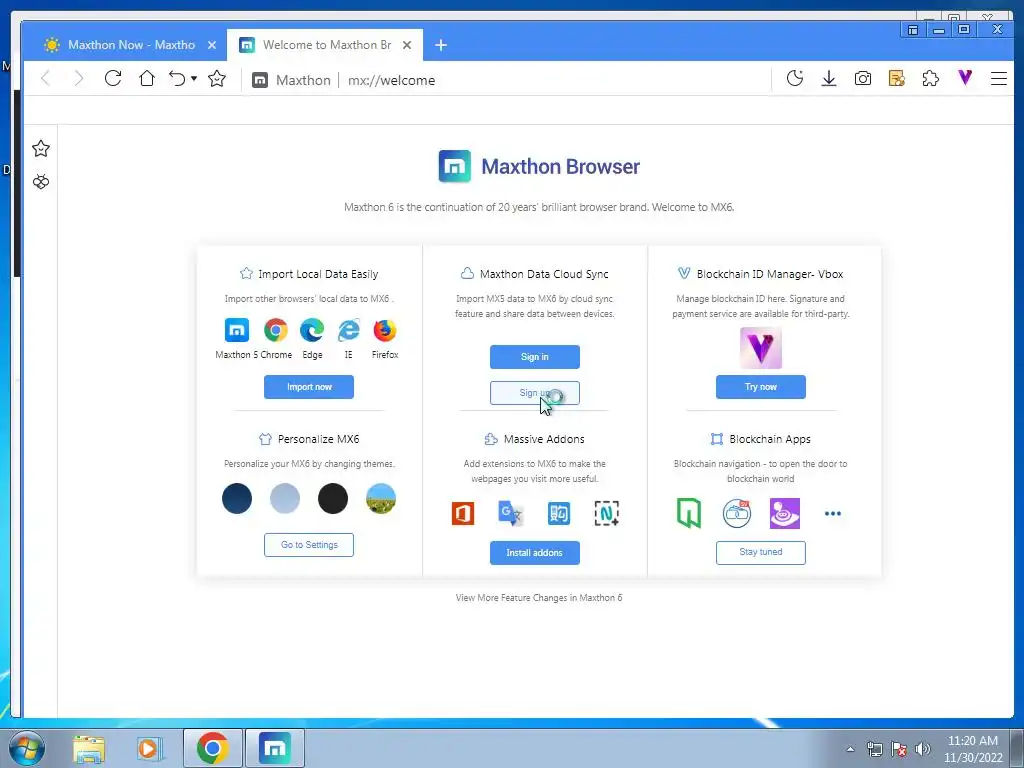Select the Firefox import icon
Screen dimensions: 1024x768
pyautogui.click(x=385, y=330)
